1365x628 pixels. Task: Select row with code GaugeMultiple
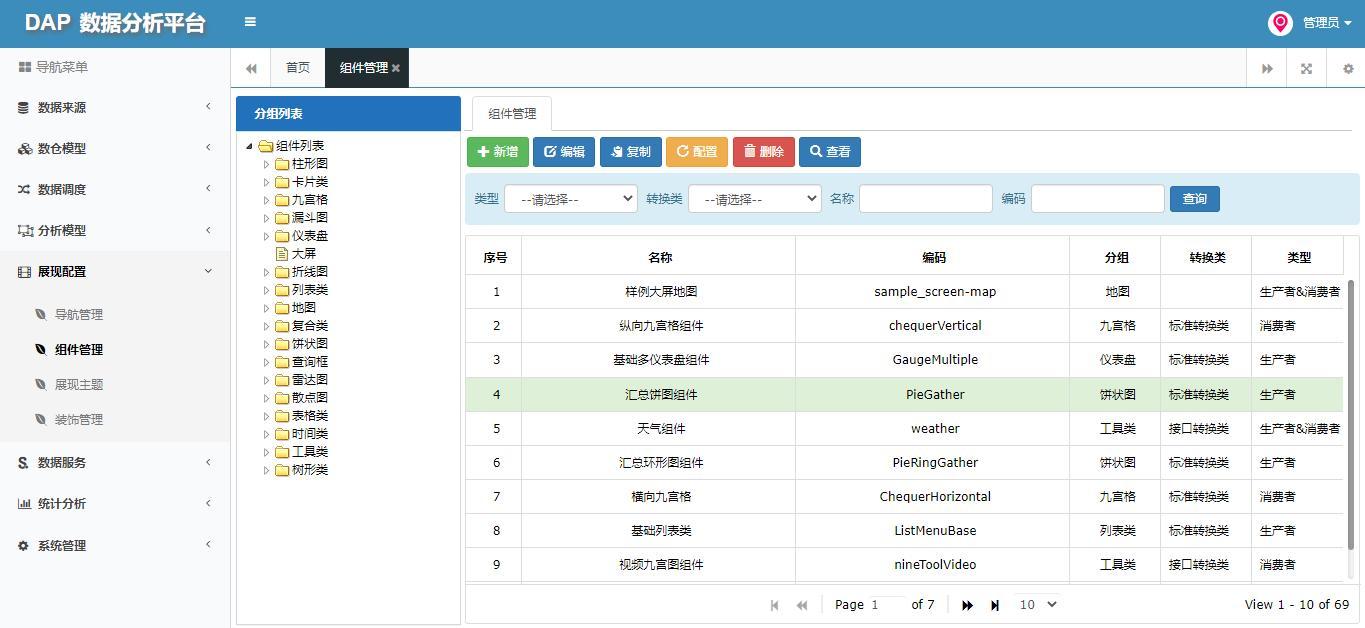(x=904, y=360)
